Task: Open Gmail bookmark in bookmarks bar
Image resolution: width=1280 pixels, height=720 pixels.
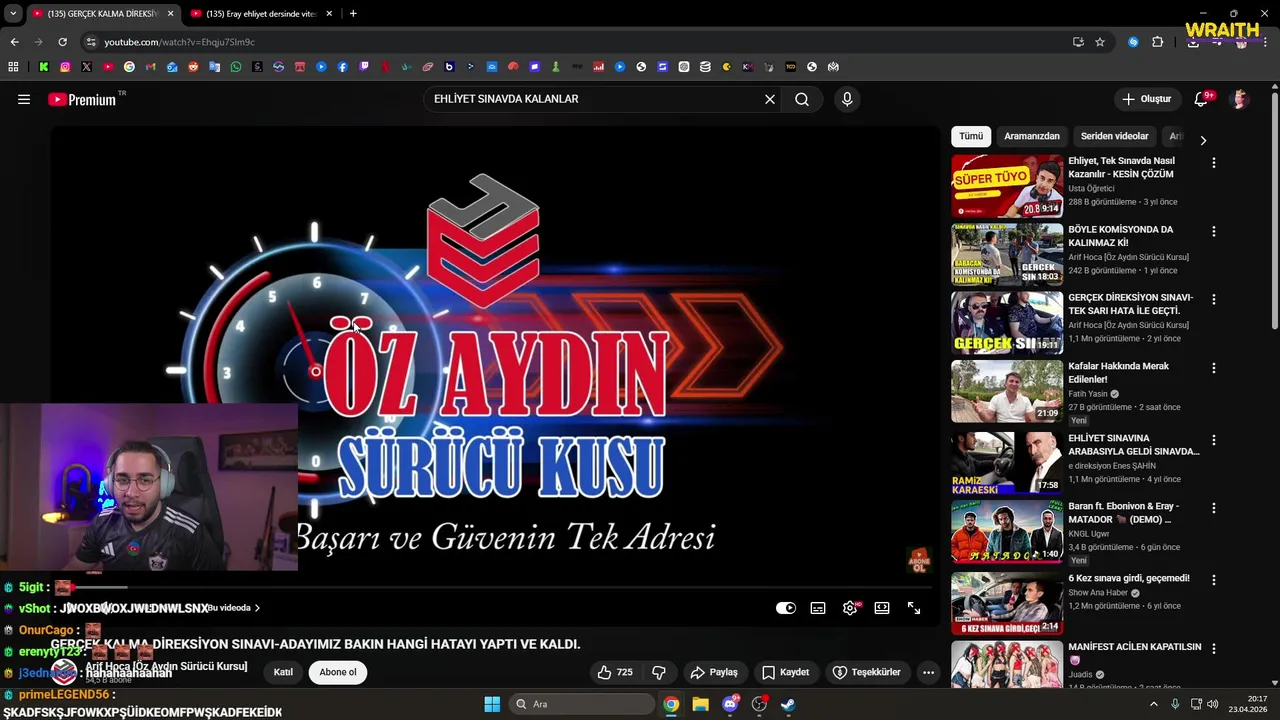Action: [x=151, y=67]
